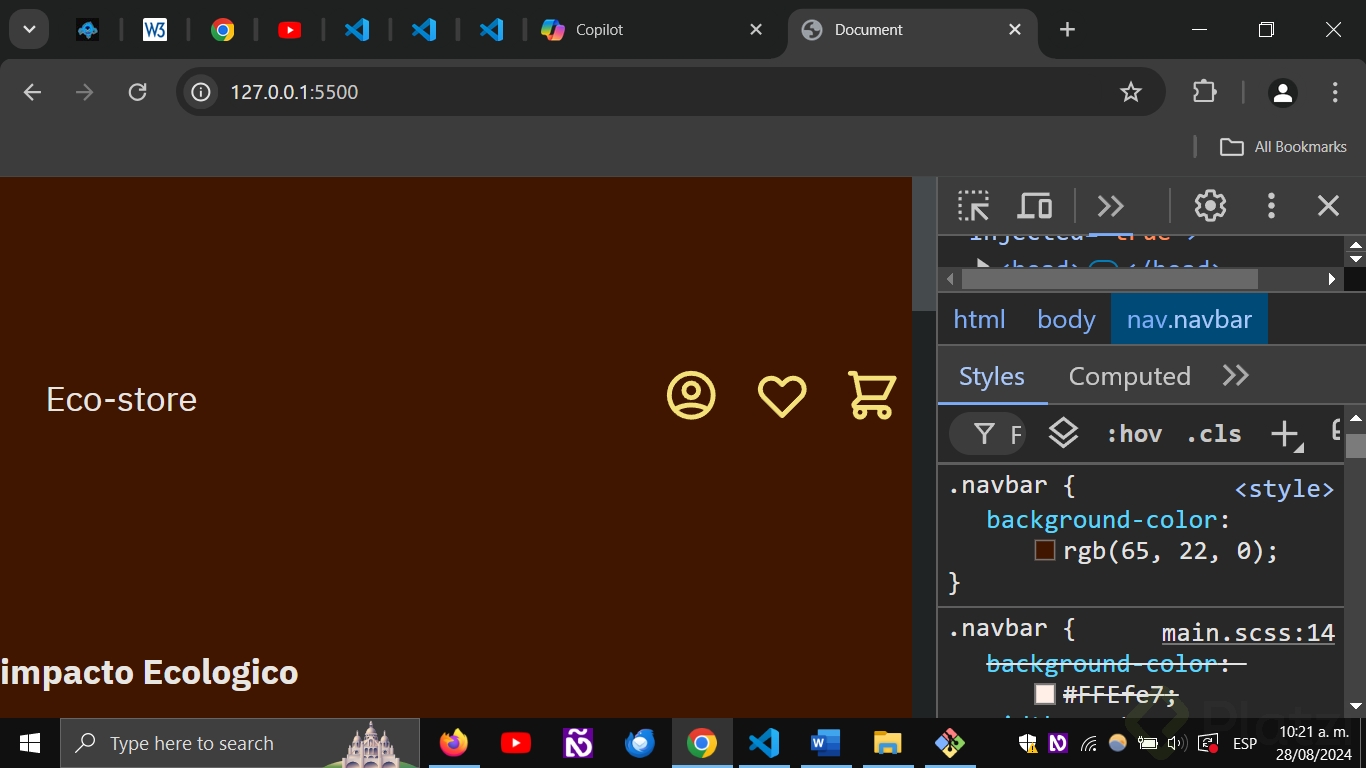Click the heart favorites icon
1366x768 pixels.
[782, 396]
